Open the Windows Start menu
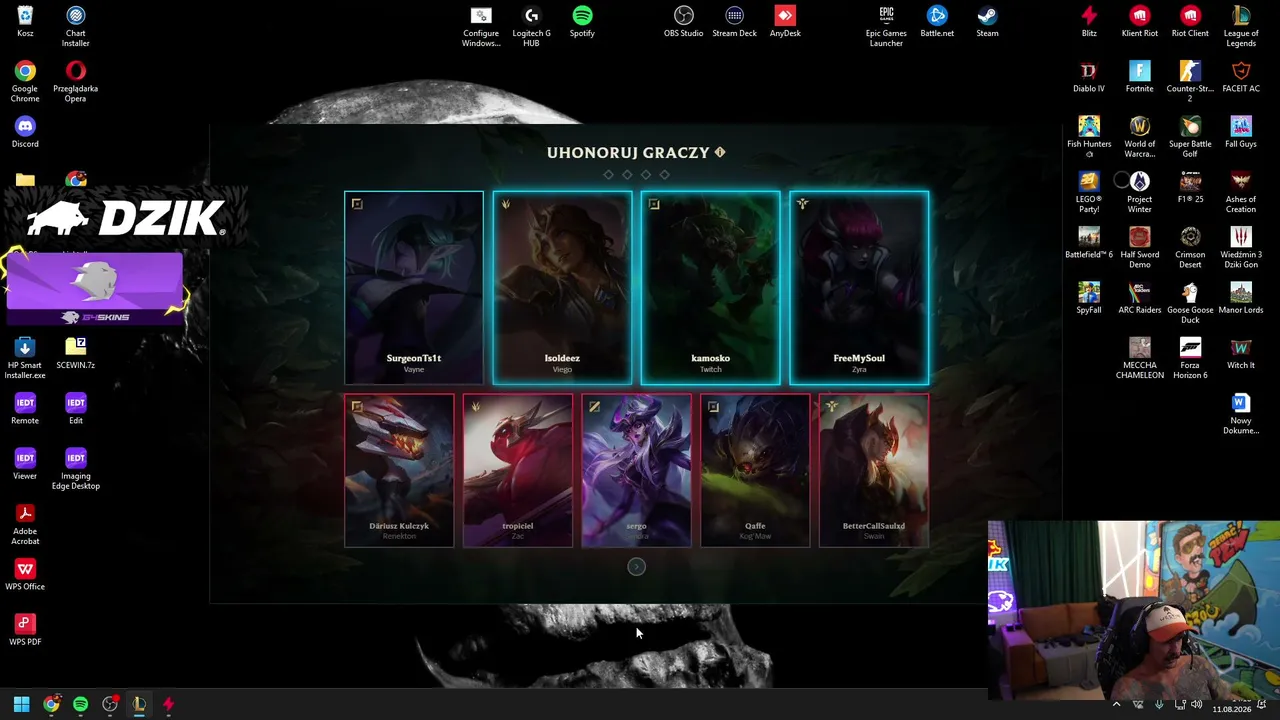Viewport: 1280px width, 720px height. [x=21, y=704]
